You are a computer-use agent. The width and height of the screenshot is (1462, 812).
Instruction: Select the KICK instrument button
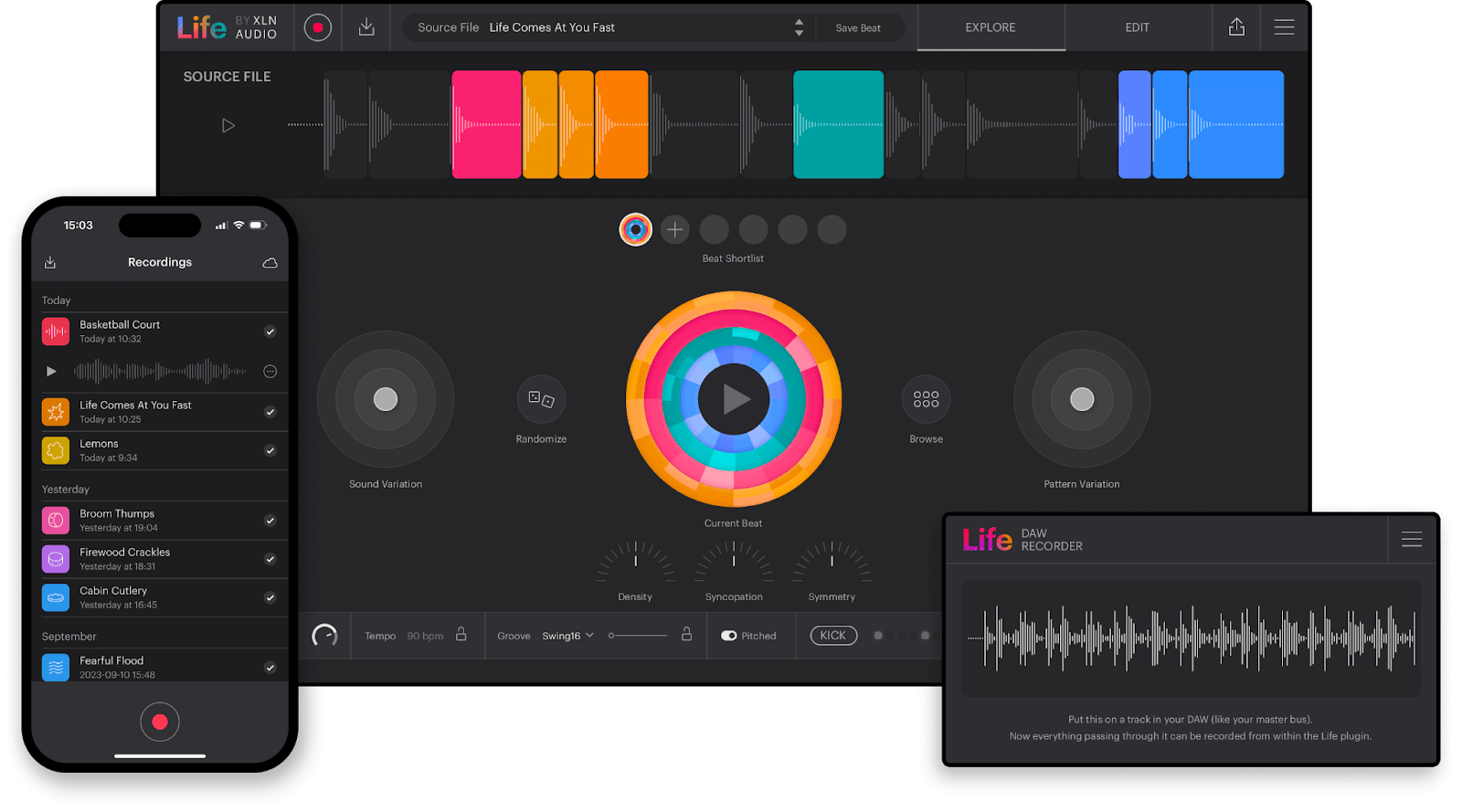point(833,635)
